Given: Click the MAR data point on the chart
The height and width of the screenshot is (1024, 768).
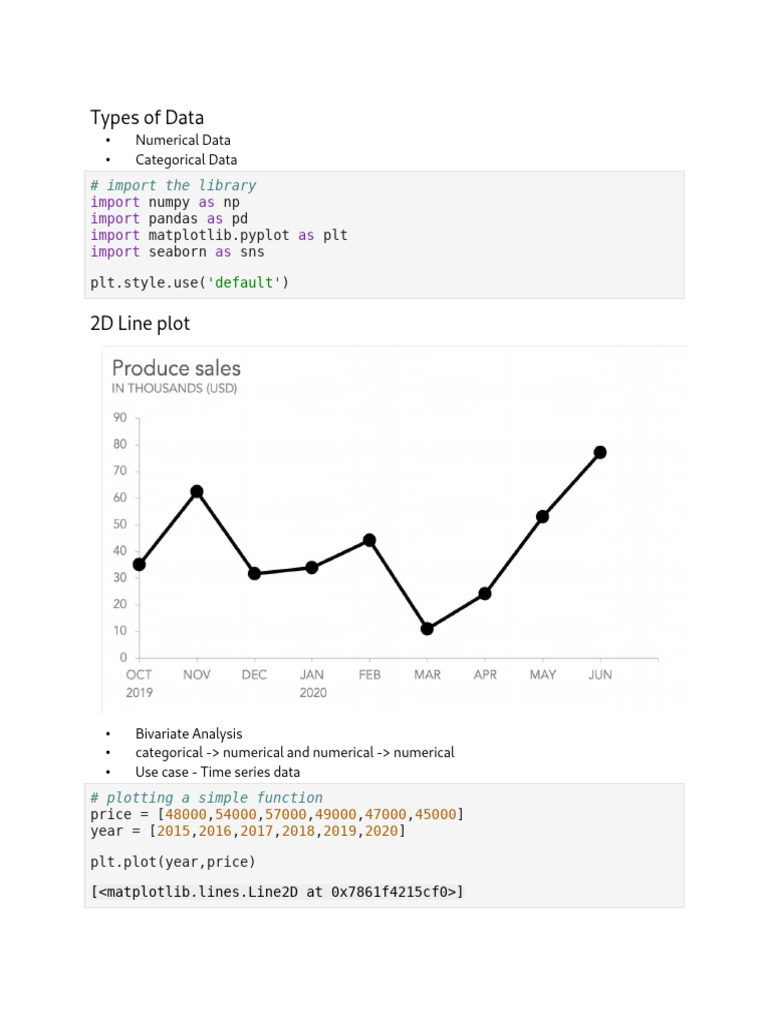Looking at the screenshot, I should click(427, 629).
